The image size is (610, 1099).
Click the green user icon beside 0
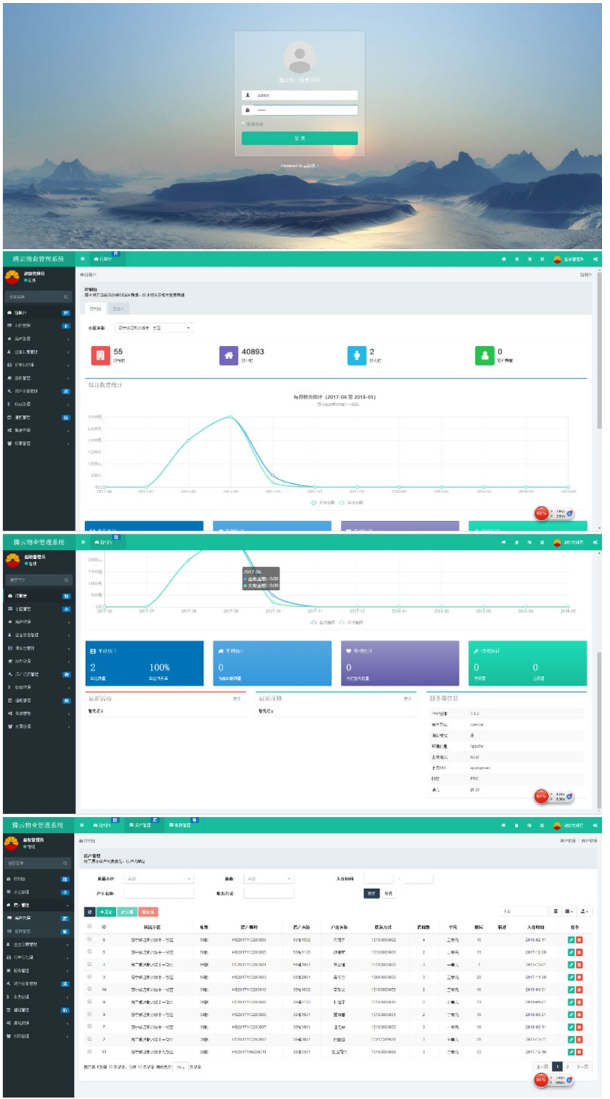tap(484, 354)
